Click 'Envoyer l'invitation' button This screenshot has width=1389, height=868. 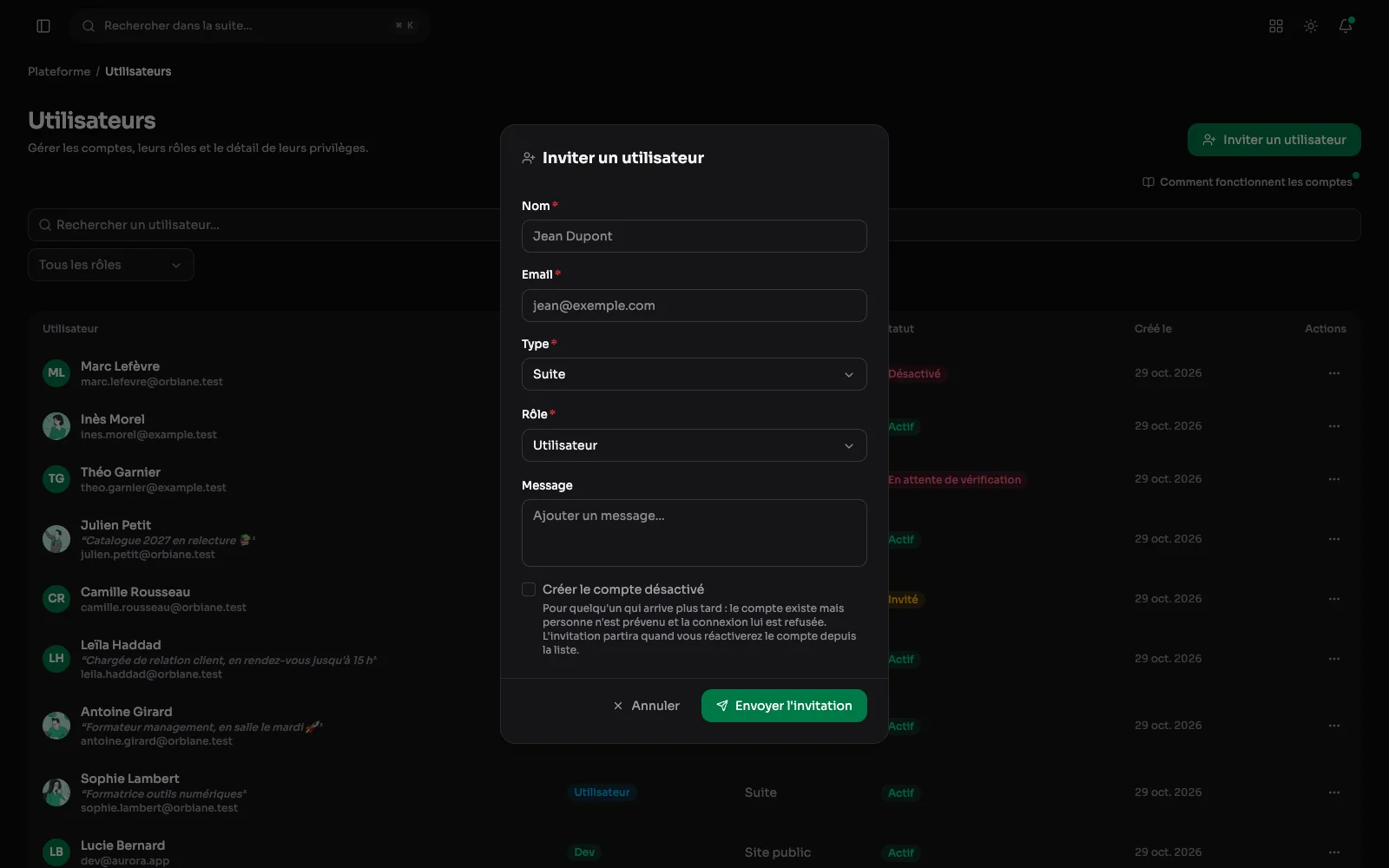tap(784, 706)
